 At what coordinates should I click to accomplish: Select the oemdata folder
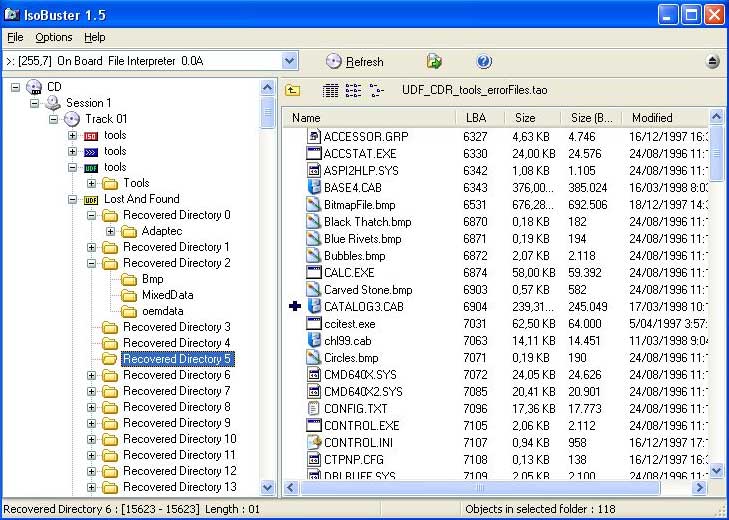click(163, 311)
